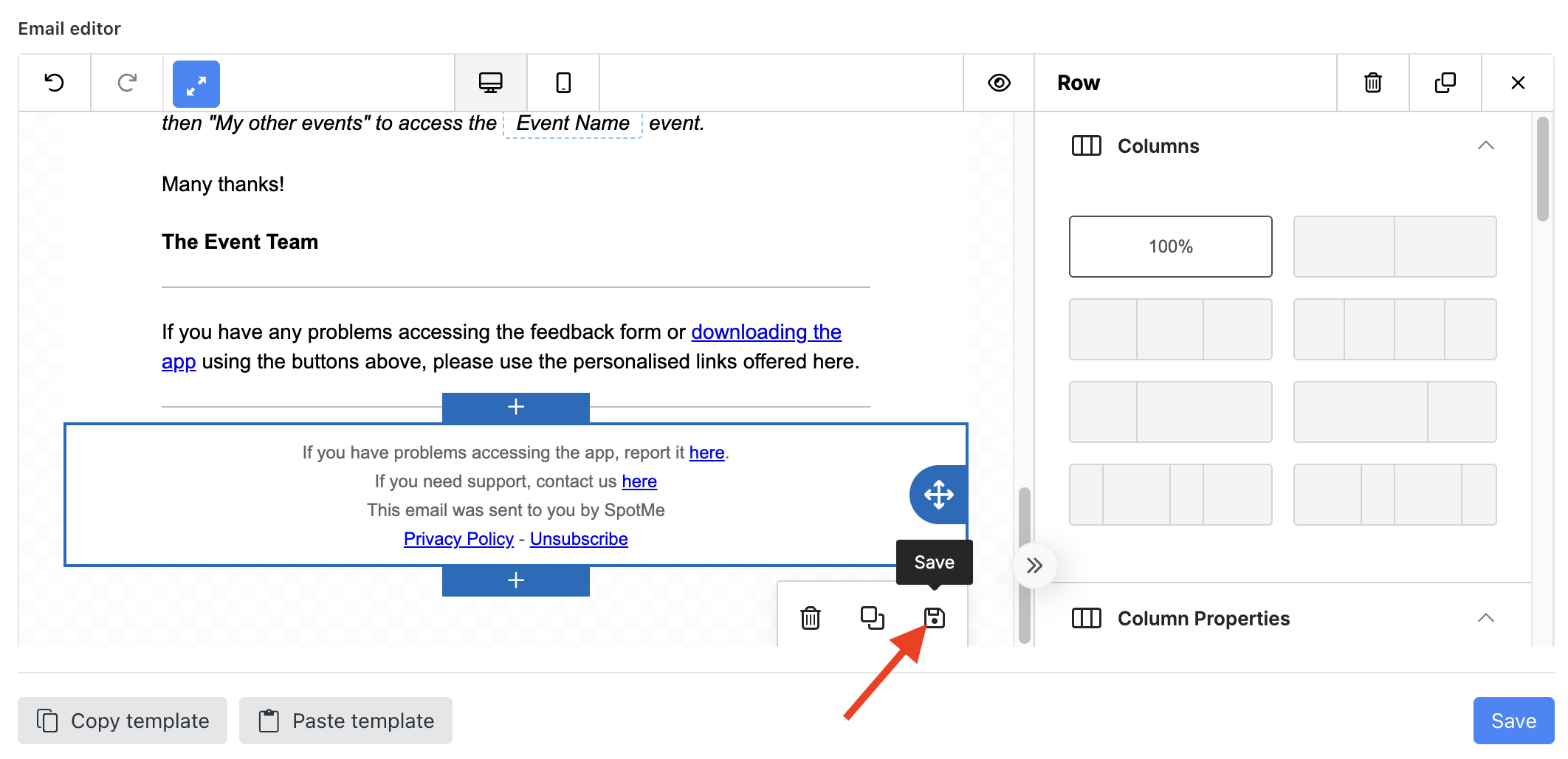
Task: Click the Column Properties section icon
Action: point(1086,619)
